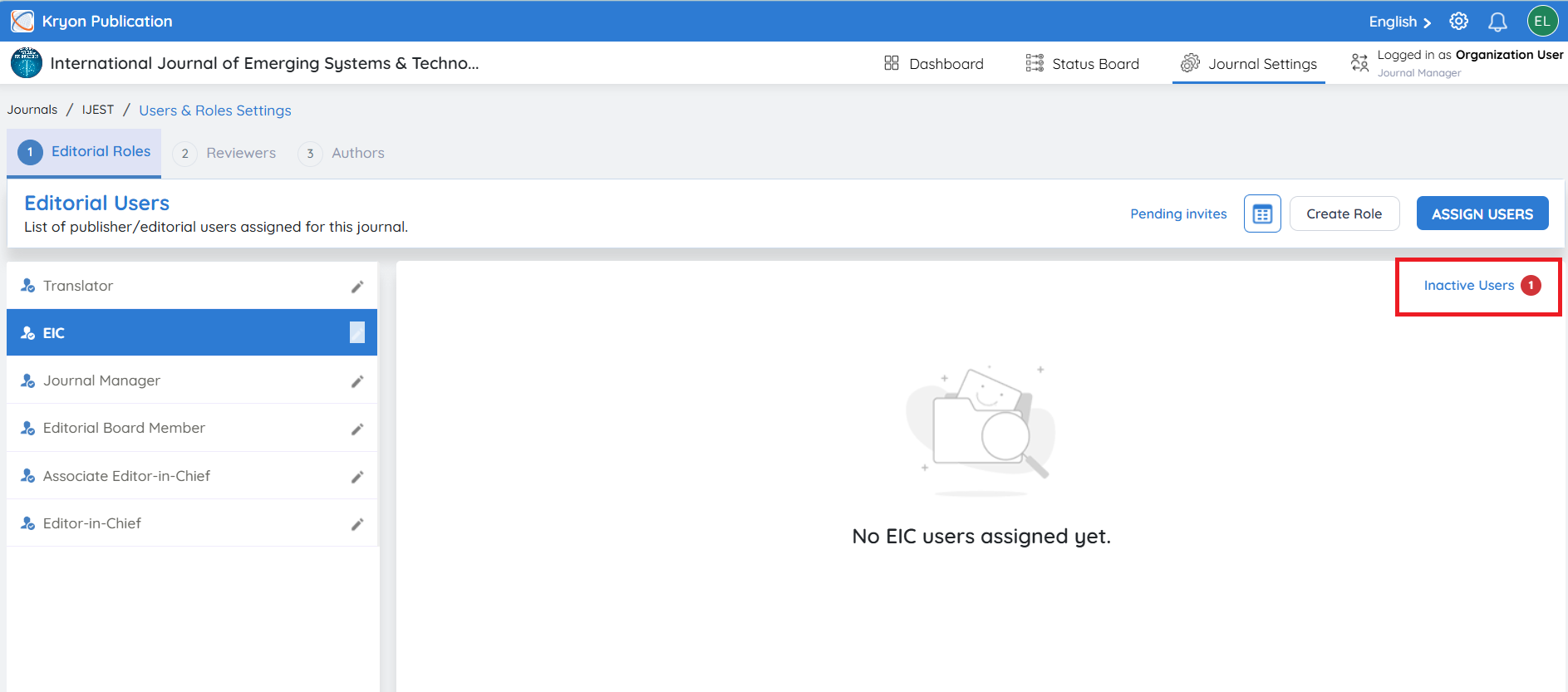This screenshot has height=692, width=1568.
Task: Edit the Associate Editor-in-Chief role pencil
Action: click(357, 477)
